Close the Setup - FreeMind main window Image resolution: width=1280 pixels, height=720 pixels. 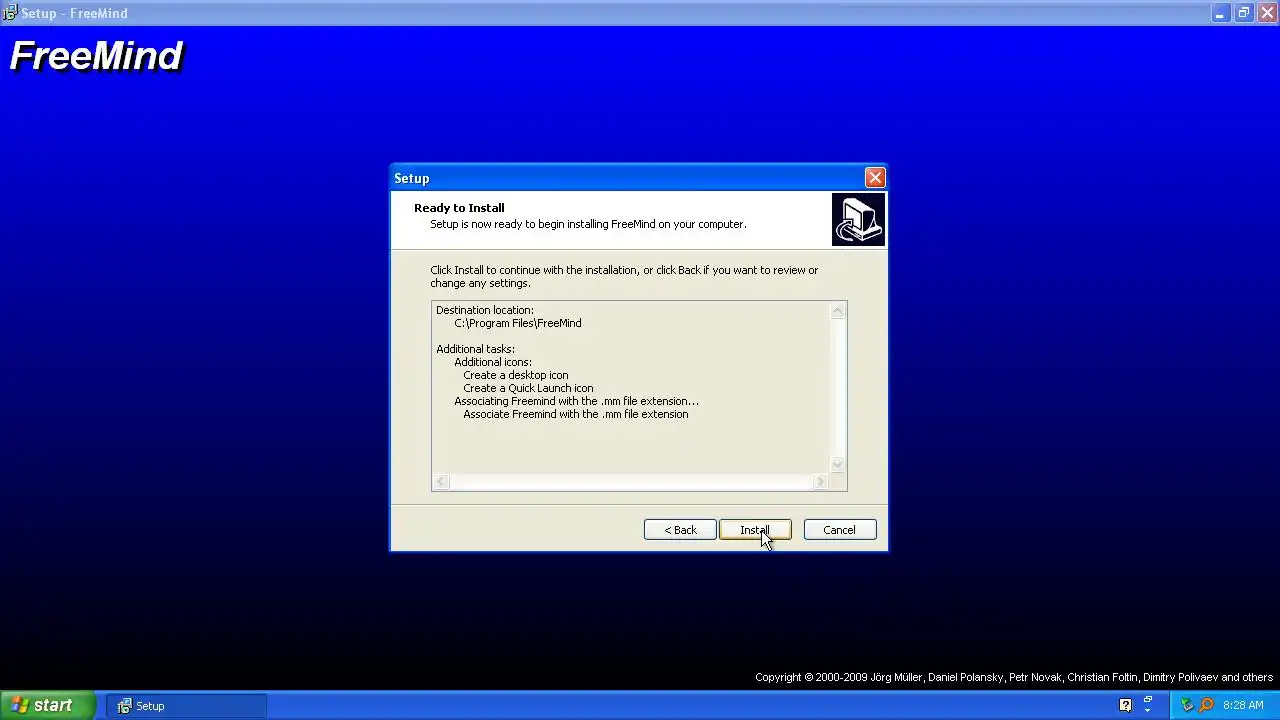point(1267,13)
